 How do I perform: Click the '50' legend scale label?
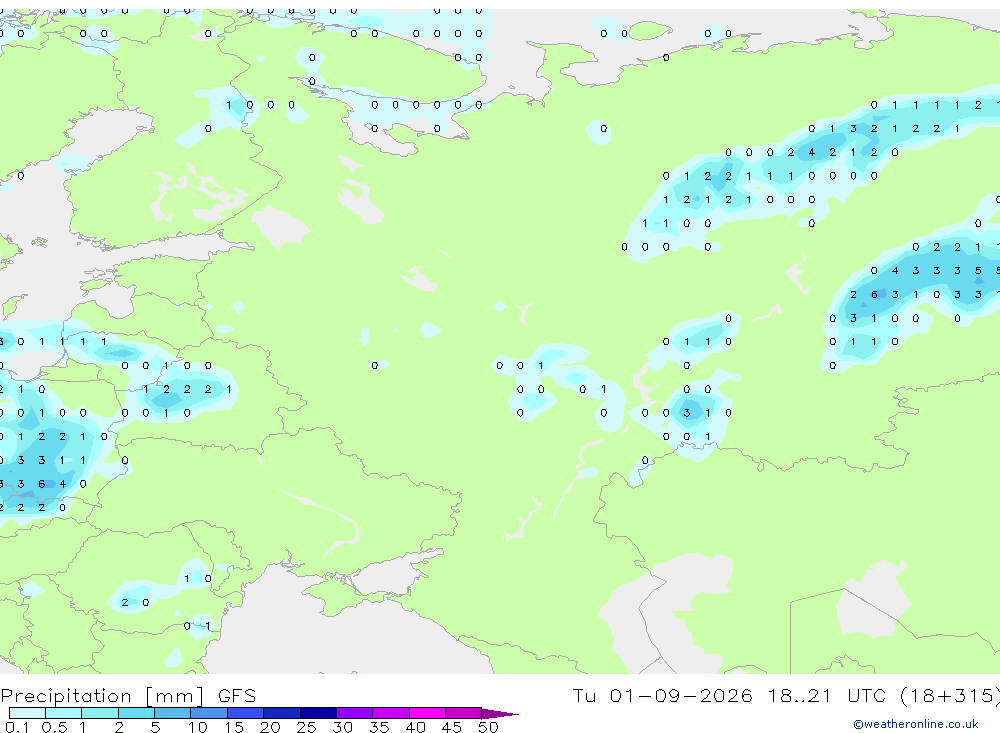(x=488, y=727)
